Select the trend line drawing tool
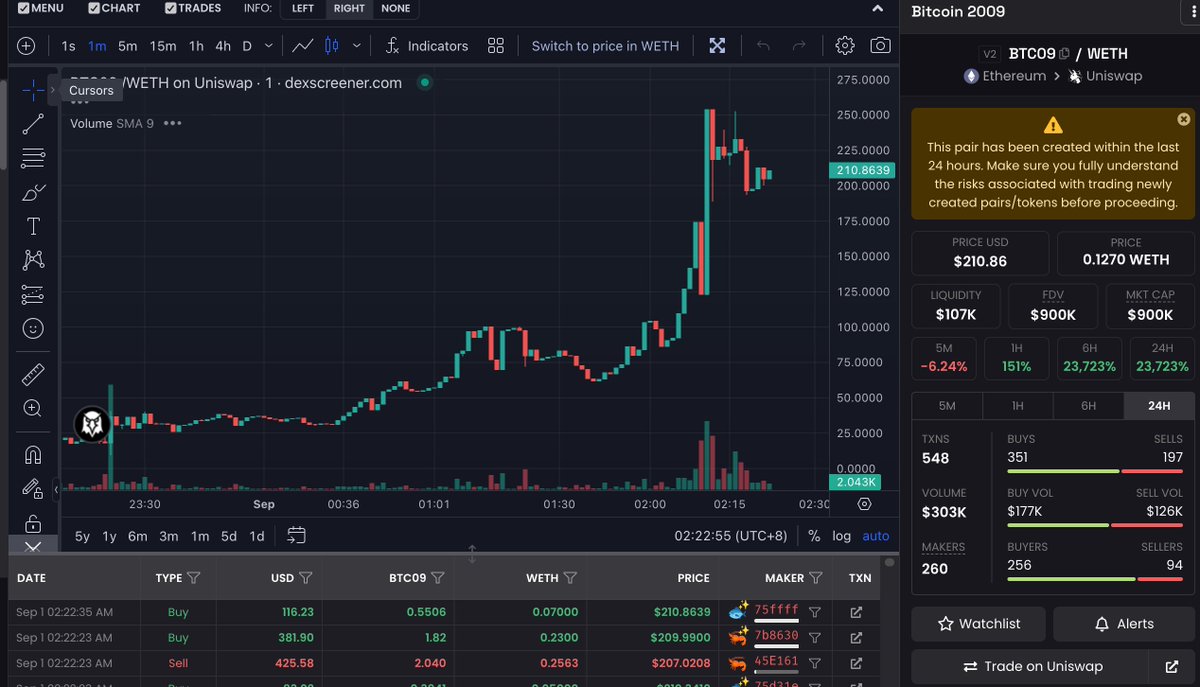The width and height of the screenshot is (1200, 687). (x=32, y=124)
